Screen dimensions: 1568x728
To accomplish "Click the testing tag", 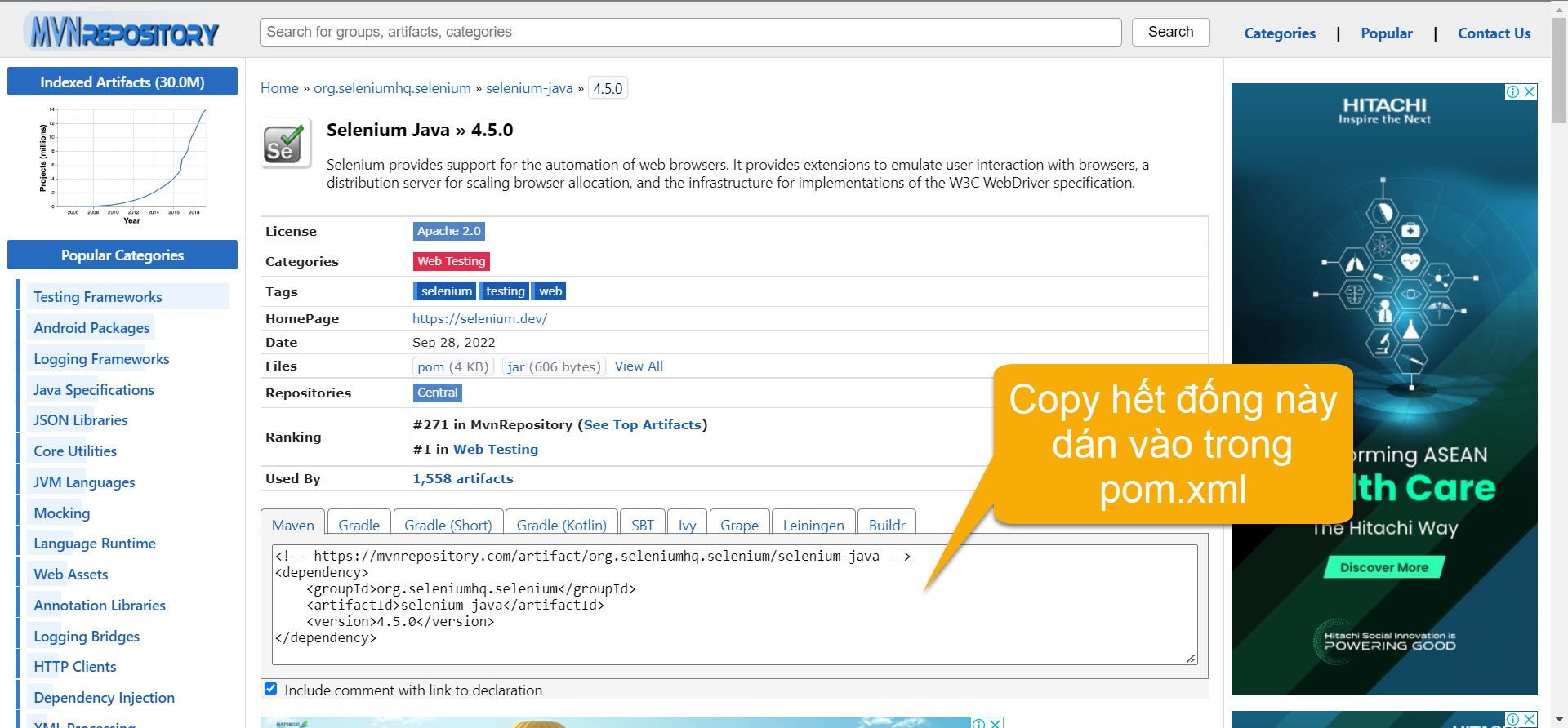I will click(505, 291).
